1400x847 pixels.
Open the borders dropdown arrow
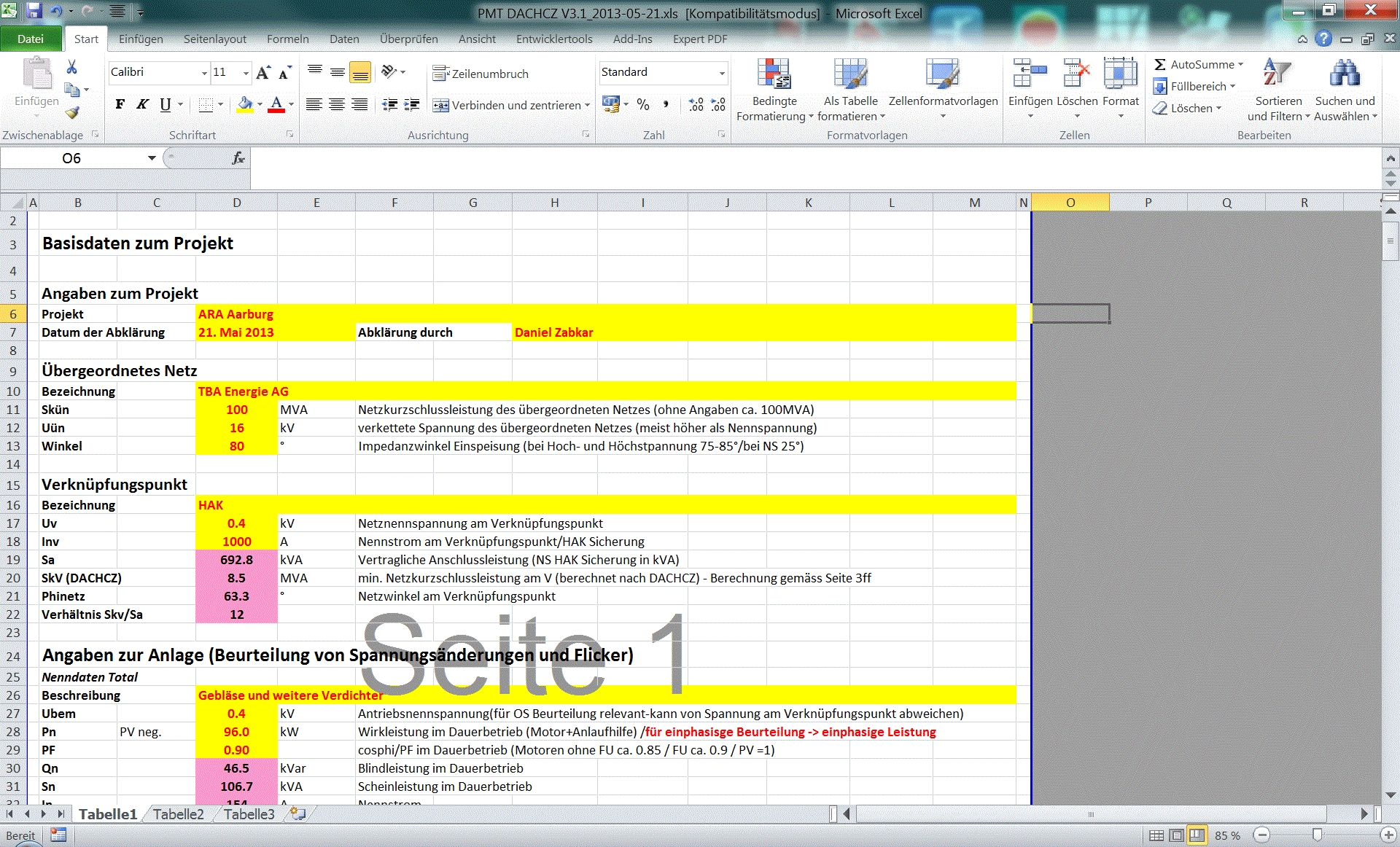(x=222, y=105)
